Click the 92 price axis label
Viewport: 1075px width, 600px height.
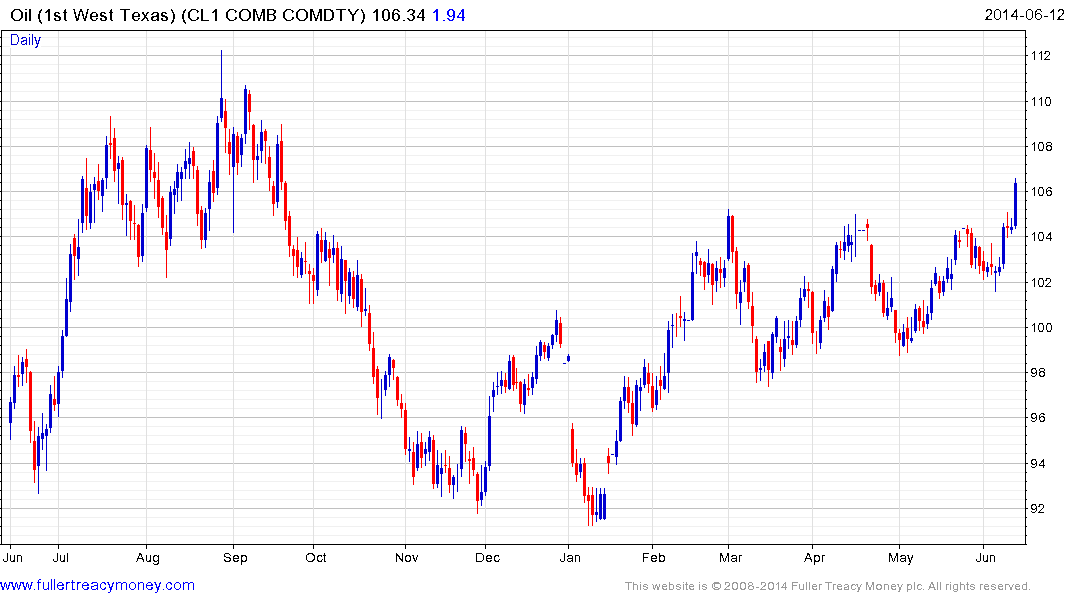1038,508
